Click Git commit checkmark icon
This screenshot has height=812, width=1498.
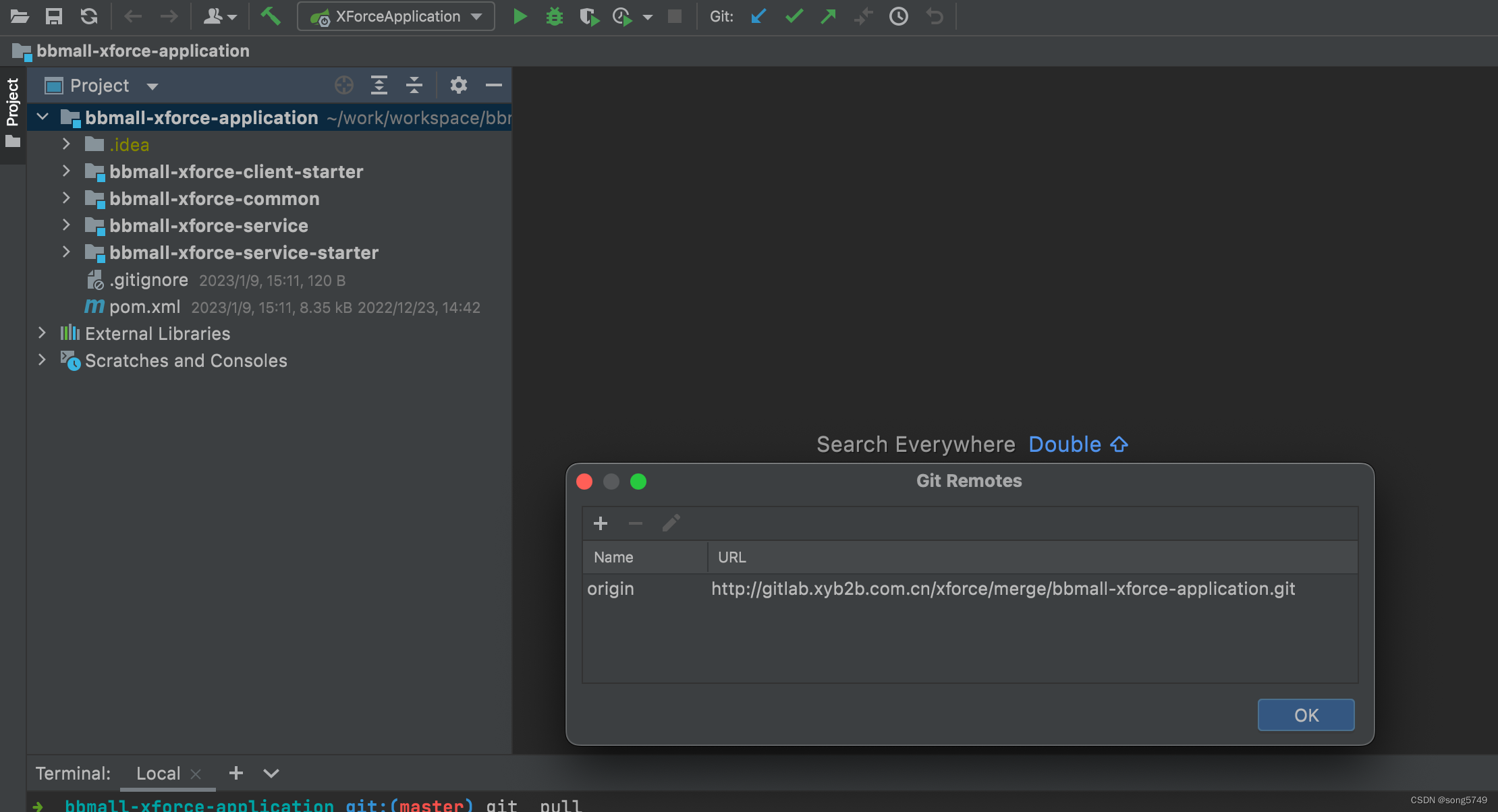794,16
